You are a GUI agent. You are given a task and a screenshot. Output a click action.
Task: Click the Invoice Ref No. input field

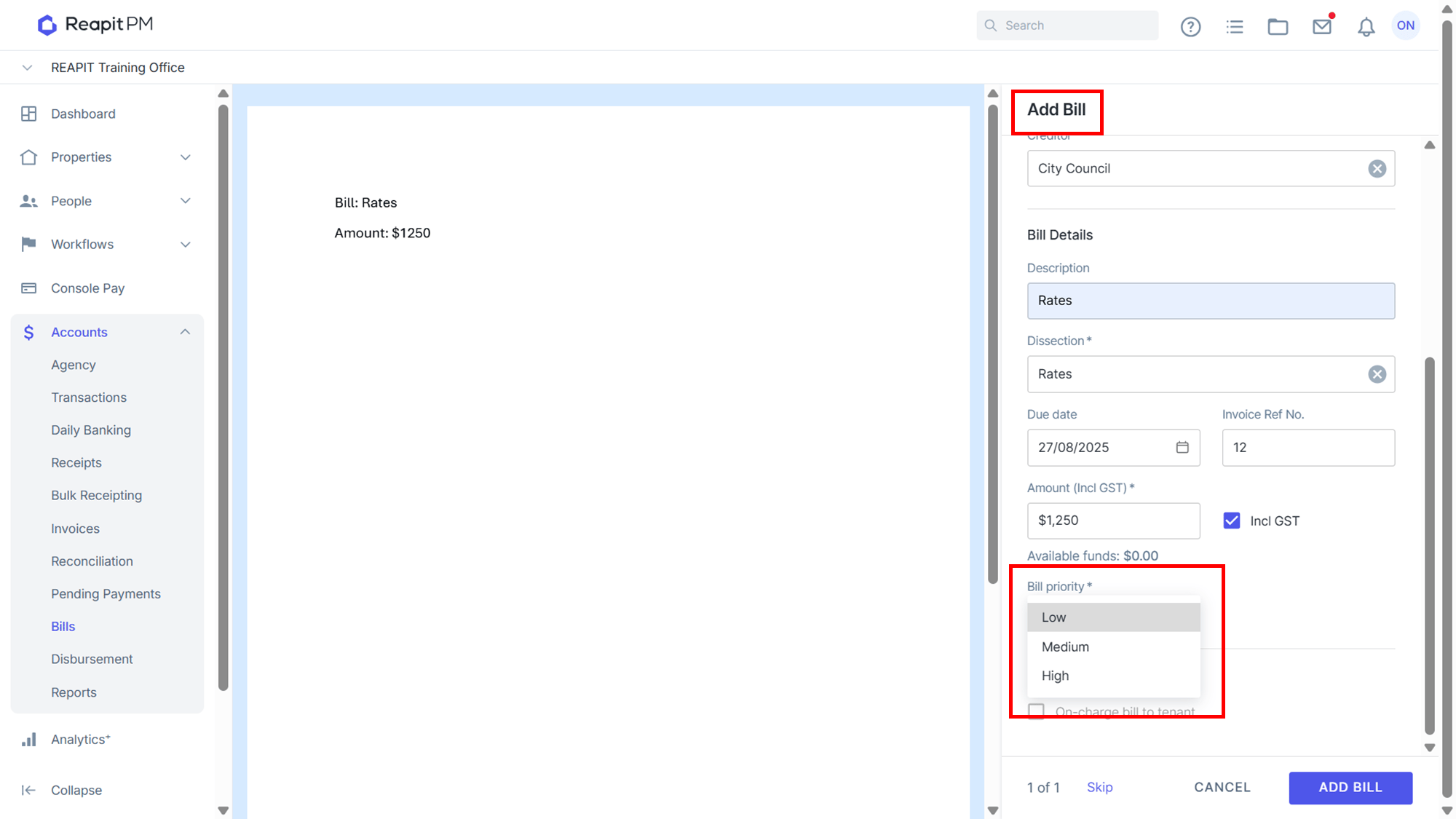1308,448
